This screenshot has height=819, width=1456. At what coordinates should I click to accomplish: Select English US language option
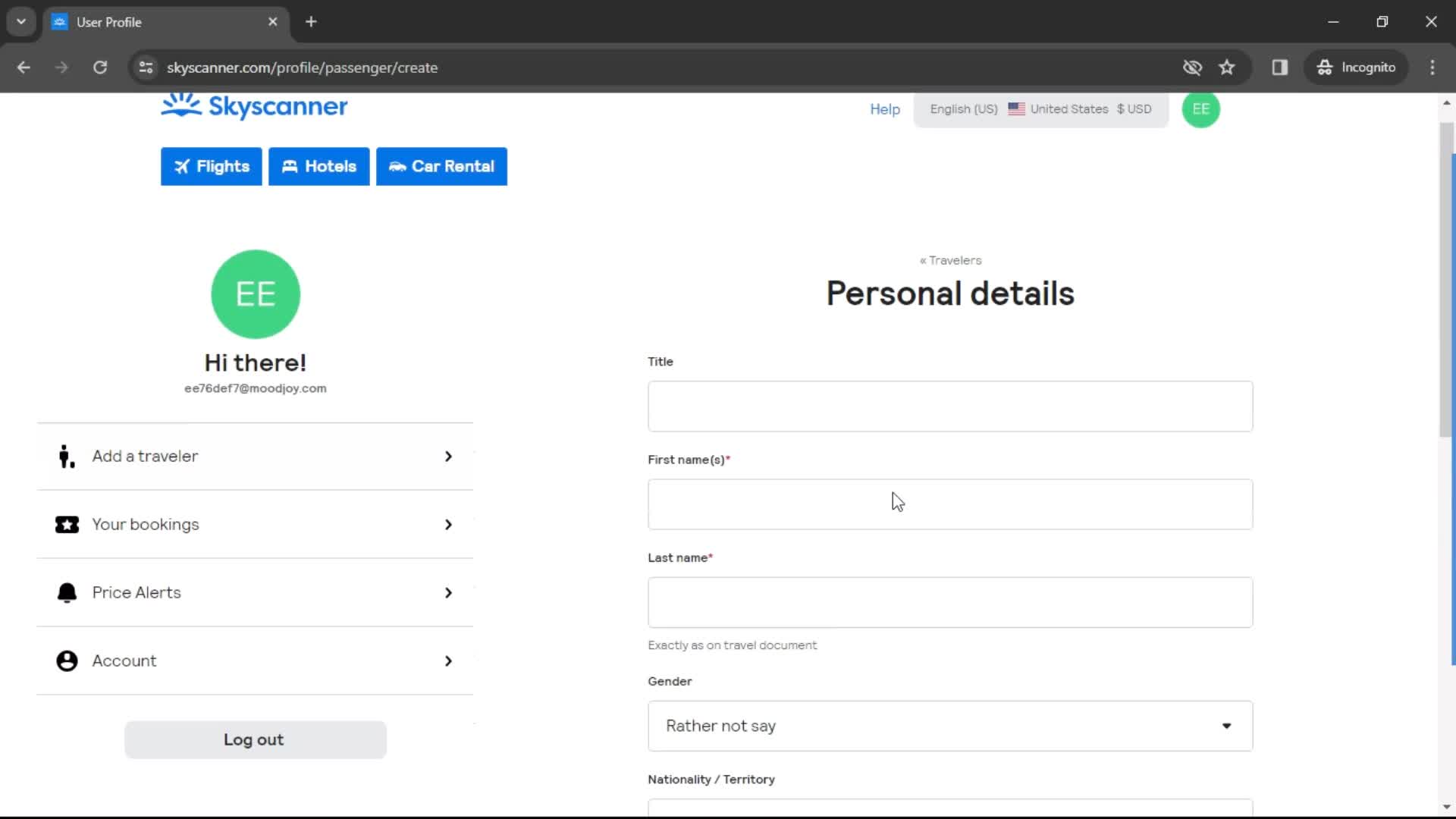point(963,109)
